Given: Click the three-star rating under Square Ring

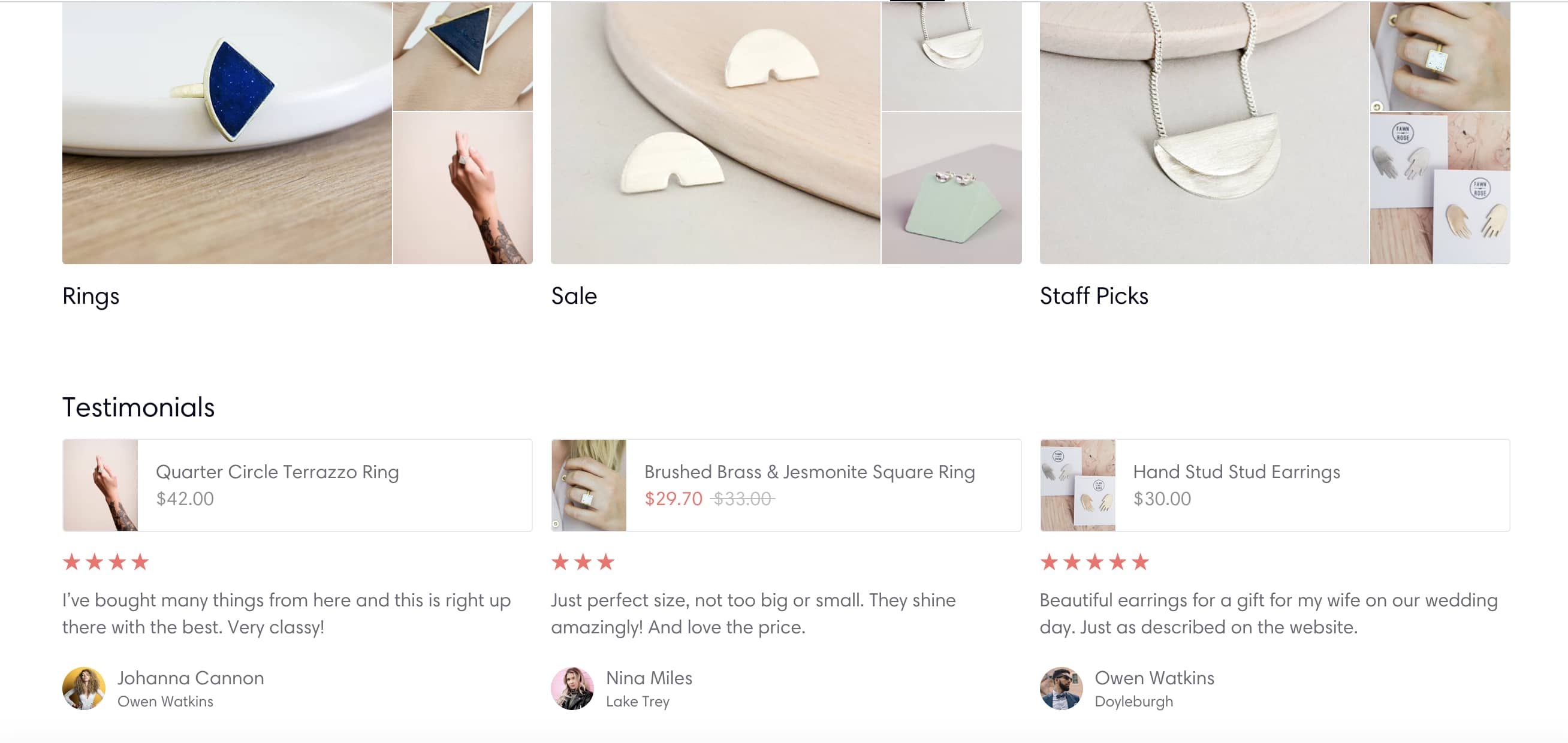Looking at the screenshot, I should pos(583,561).
